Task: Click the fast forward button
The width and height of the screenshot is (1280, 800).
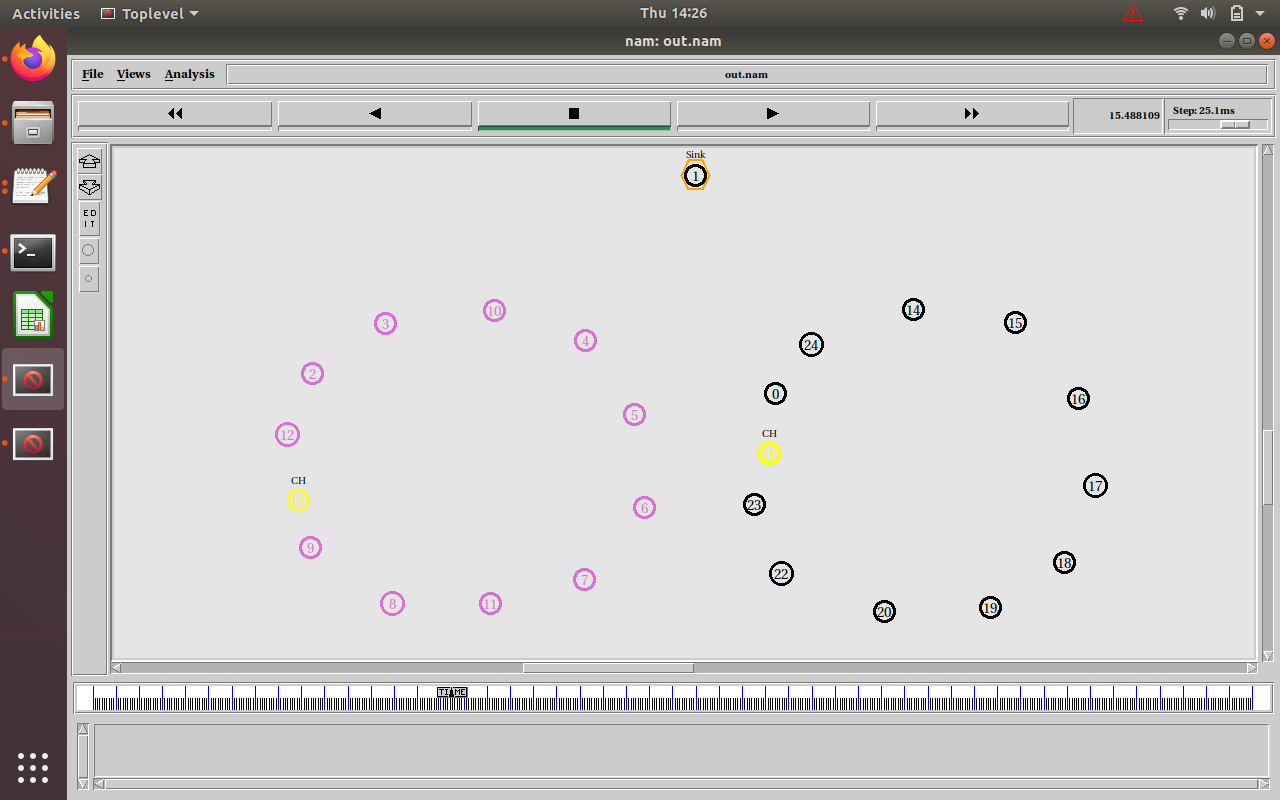Action: [x=972, y=114]
